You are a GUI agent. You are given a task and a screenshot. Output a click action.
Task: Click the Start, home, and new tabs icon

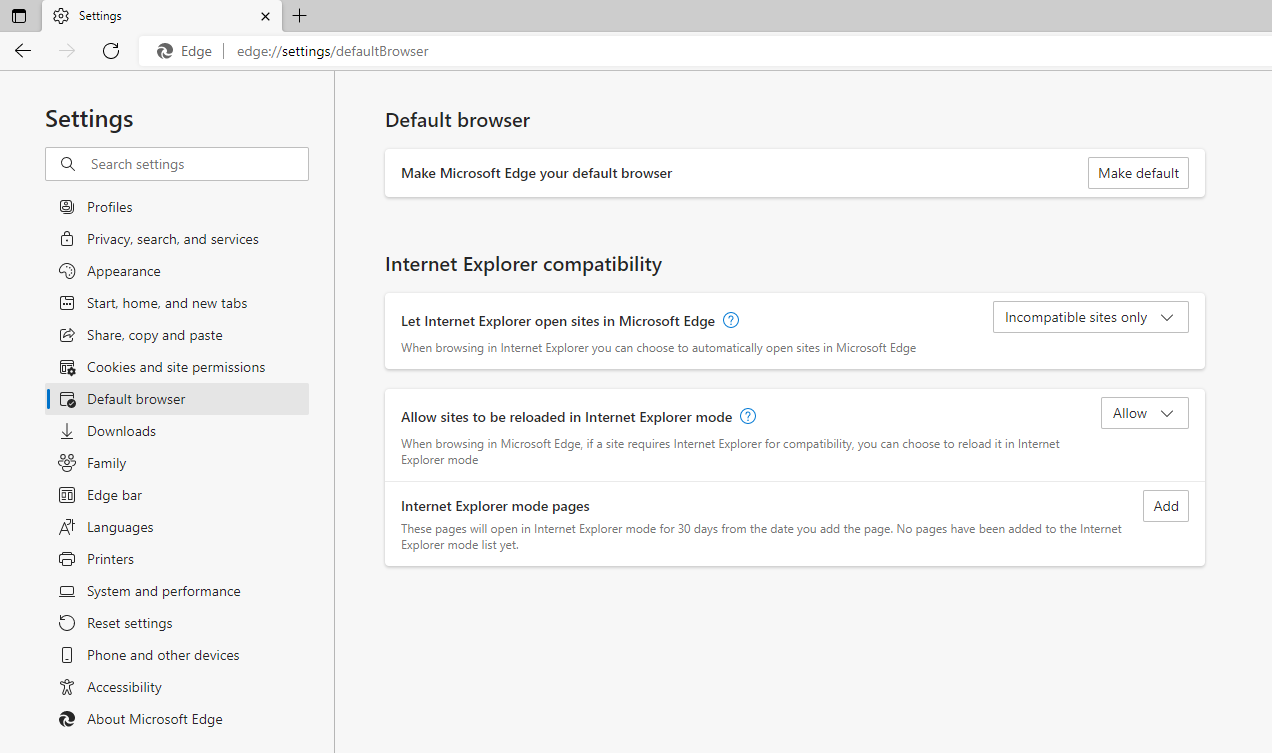[x=67, y=303]
